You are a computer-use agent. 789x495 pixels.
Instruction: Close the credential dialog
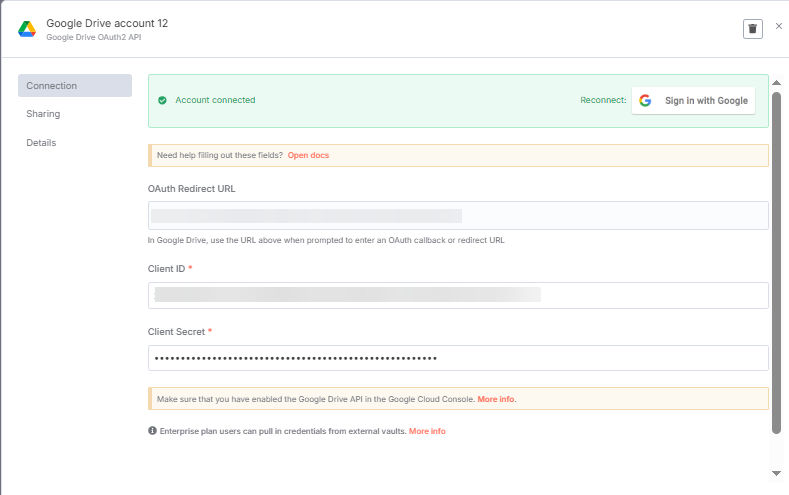pos(778,26)
